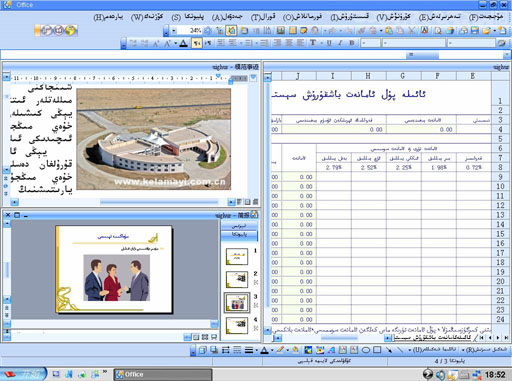Select slide 4 thumbnail in slide panel

click(x=237, y=326)
